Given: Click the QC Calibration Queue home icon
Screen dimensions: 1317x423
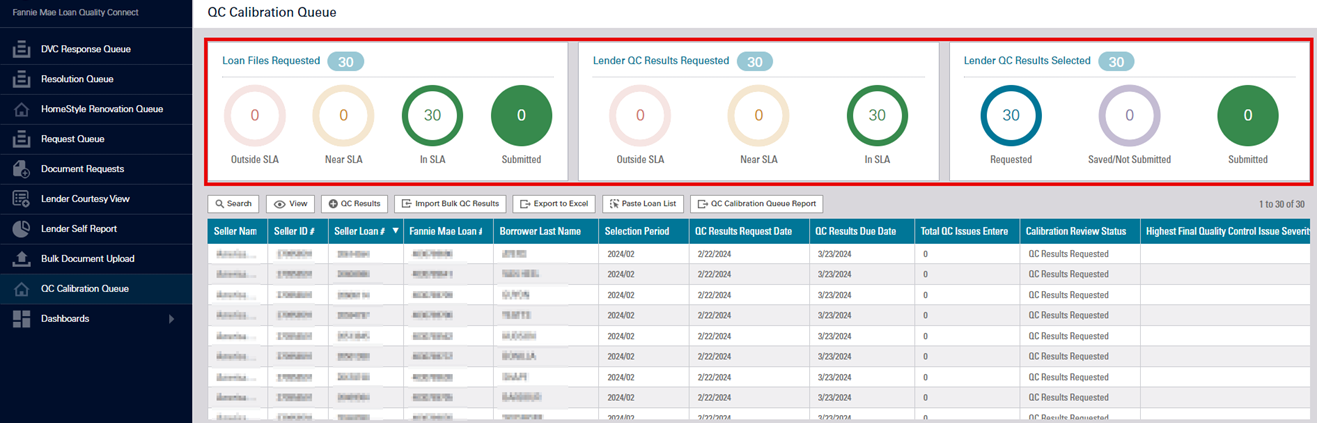Looking at the screenshot, I should (x=21, y=289).
